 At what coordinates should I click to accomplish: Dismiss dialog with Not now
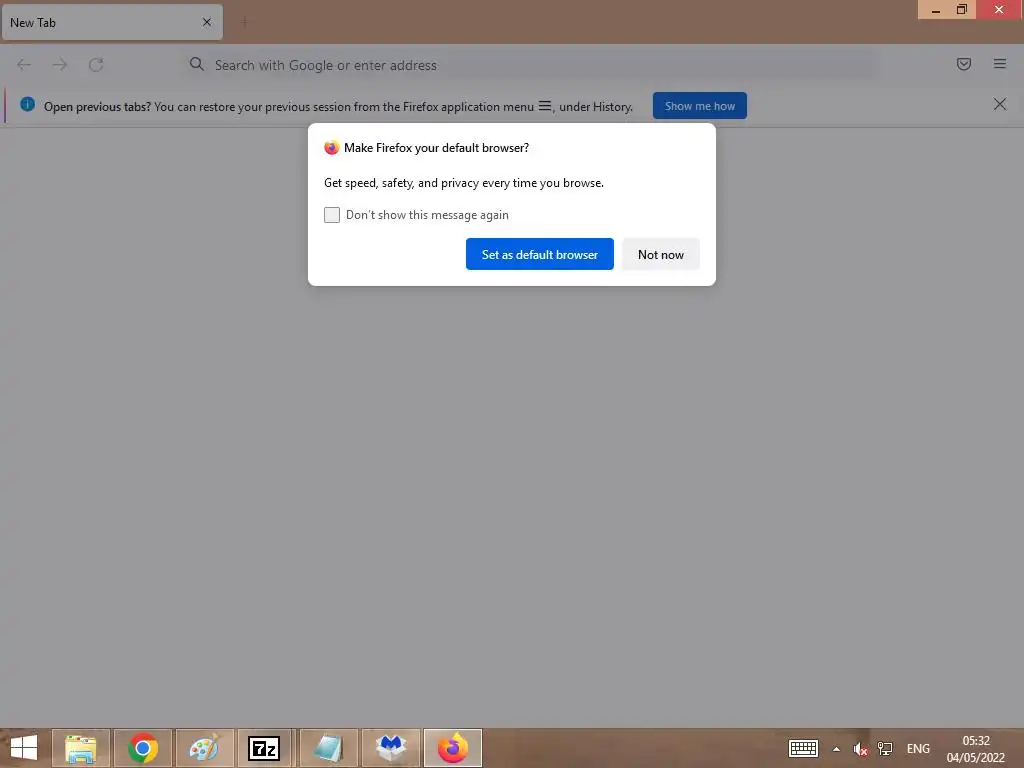pos(660,254)
